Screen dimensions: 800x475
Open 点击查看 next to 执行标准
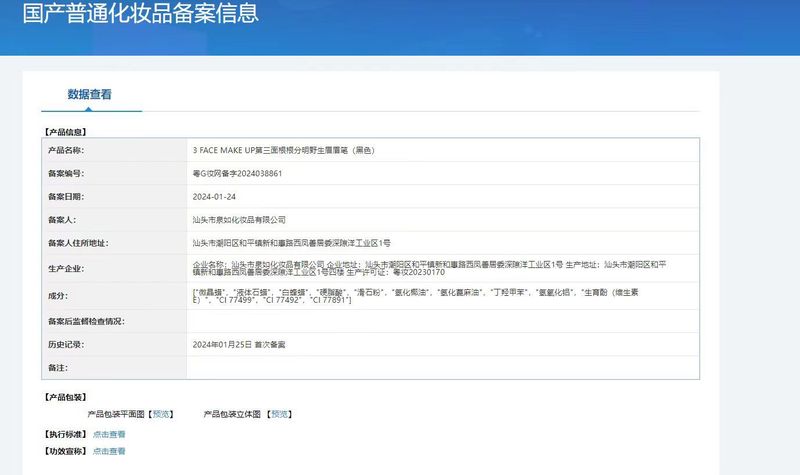tap(109, 434)
